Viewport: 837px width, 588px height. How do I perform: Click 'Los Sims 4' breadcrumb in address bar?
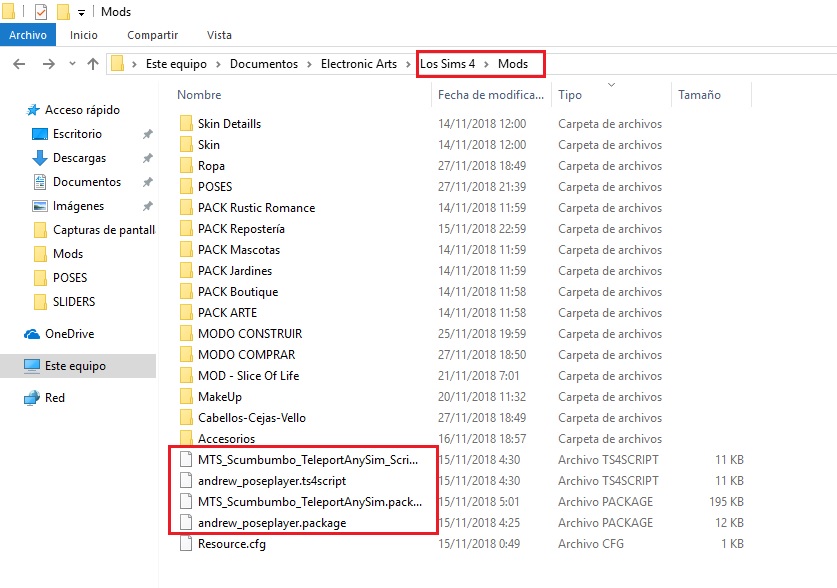[447, 64]
